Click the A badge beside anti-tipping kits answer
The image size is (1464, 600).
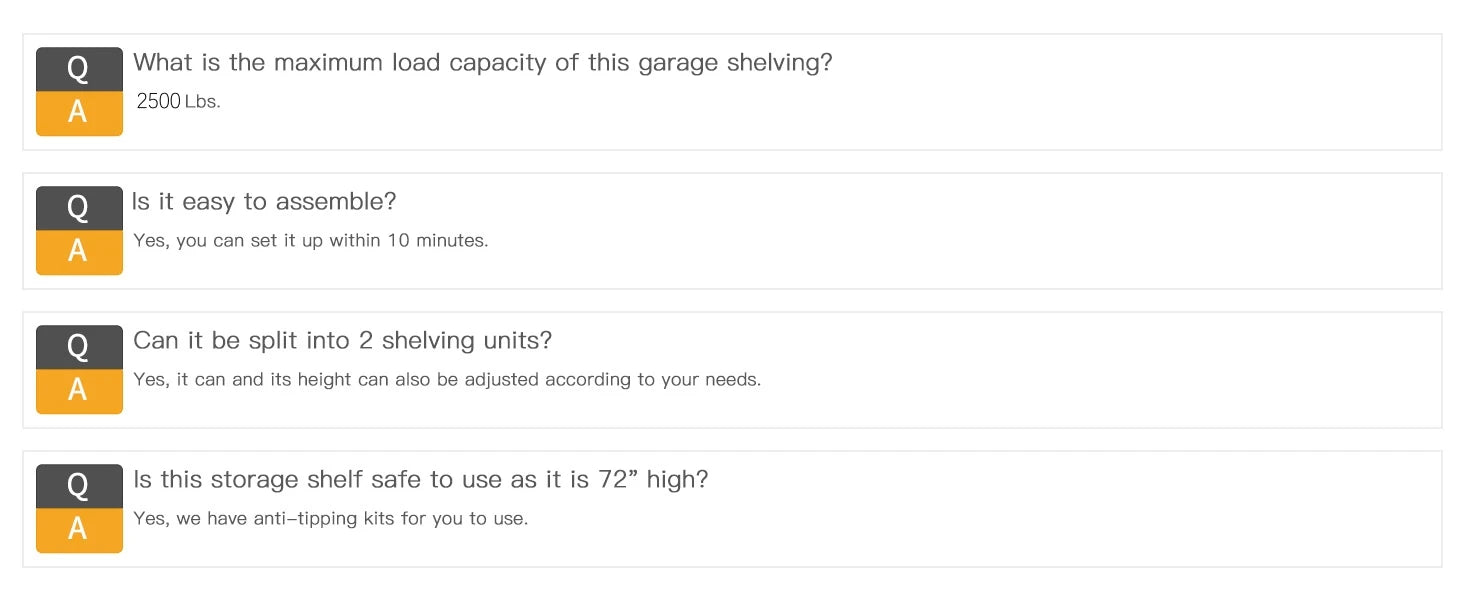click(x=79, y=530)
